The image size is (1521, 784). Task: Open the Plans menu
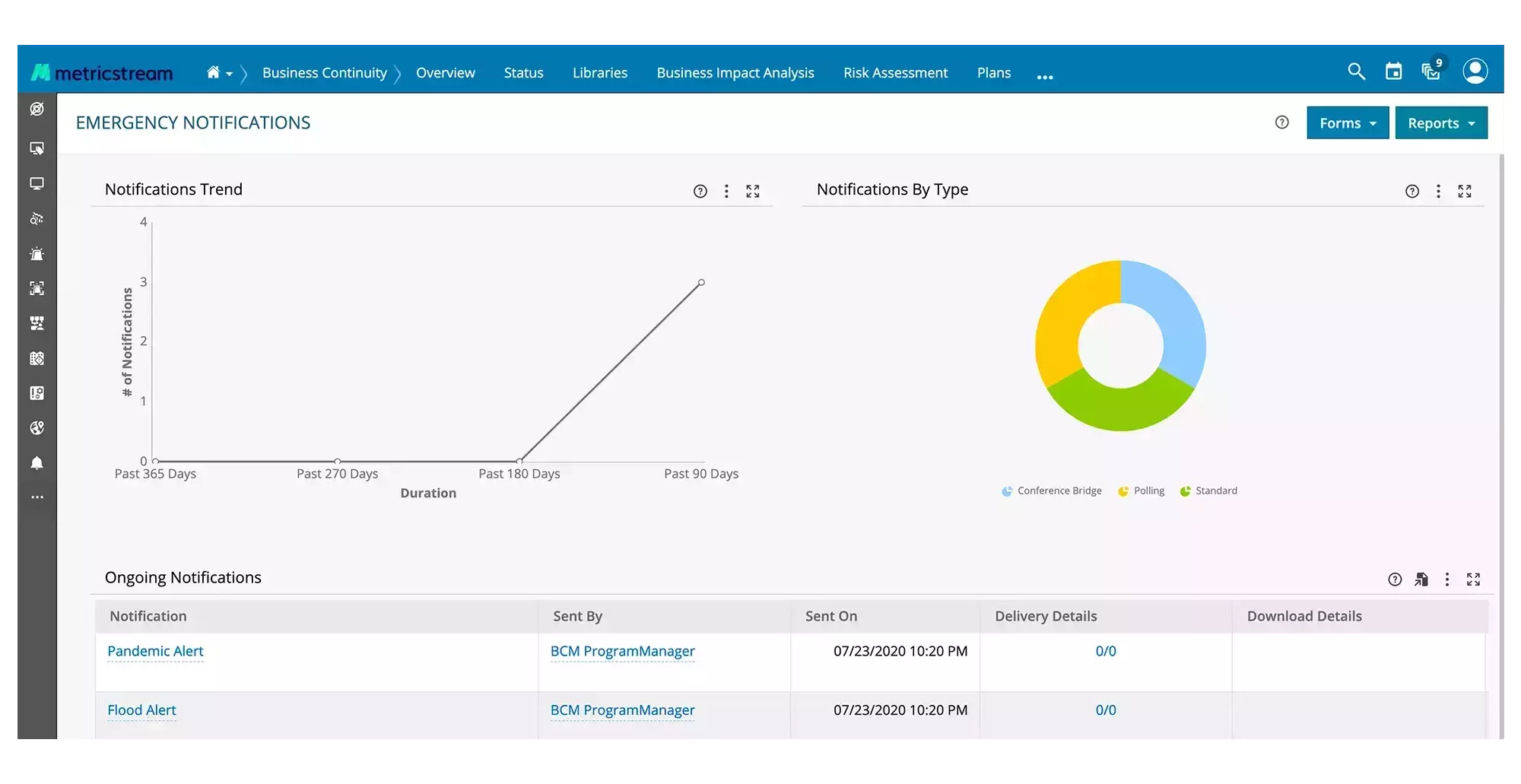point(994,73)
